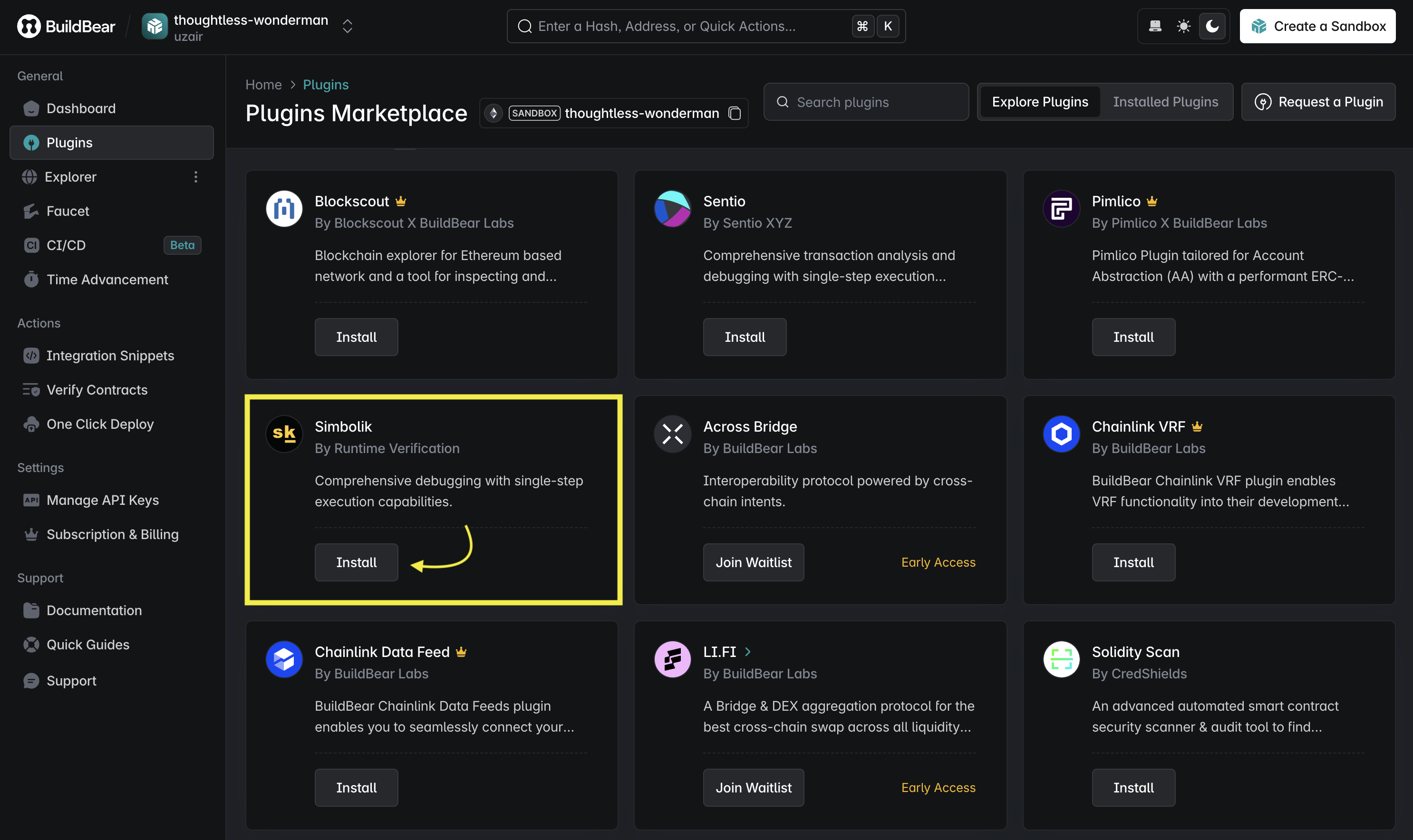Install the Solidity Scan plugin
This screenshot has height=840, width=1413.
coord(1133,787)
